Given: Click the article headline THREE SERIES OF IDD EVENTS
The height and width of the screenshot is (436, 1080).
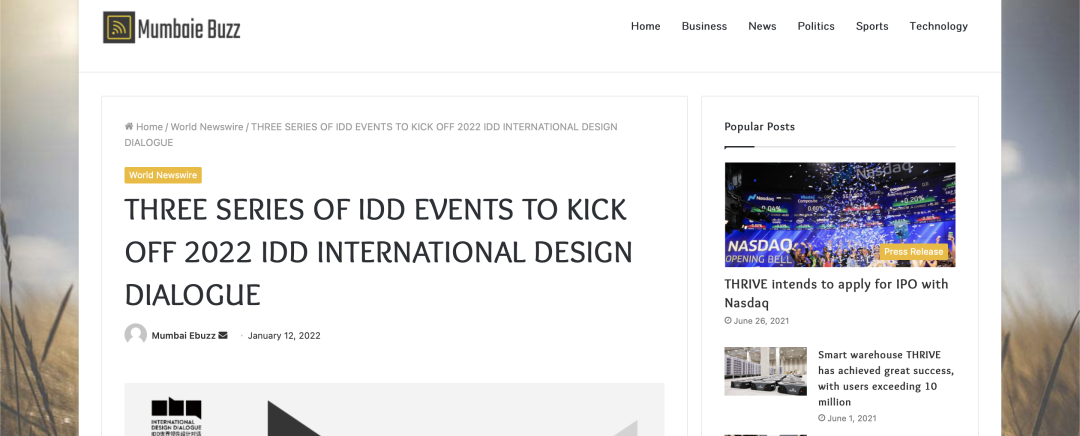Looking at the screenshot, I should click(x=378, y=253).
